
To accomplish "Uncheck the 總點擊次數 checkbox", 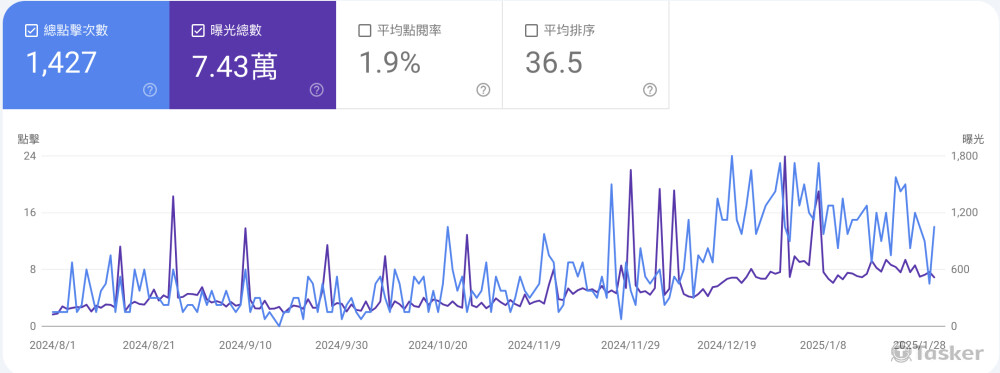I will coord(31,31).
